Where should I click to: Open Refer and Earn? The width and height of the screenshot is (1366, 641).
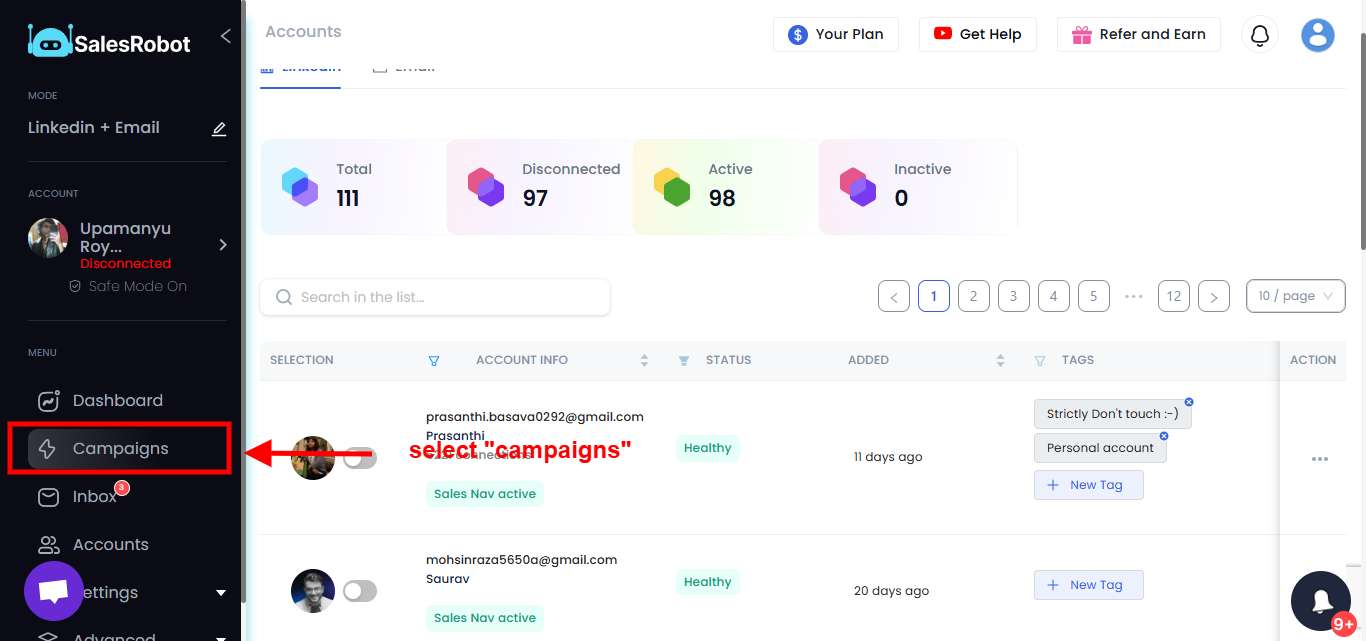(x=1138, y=34)
